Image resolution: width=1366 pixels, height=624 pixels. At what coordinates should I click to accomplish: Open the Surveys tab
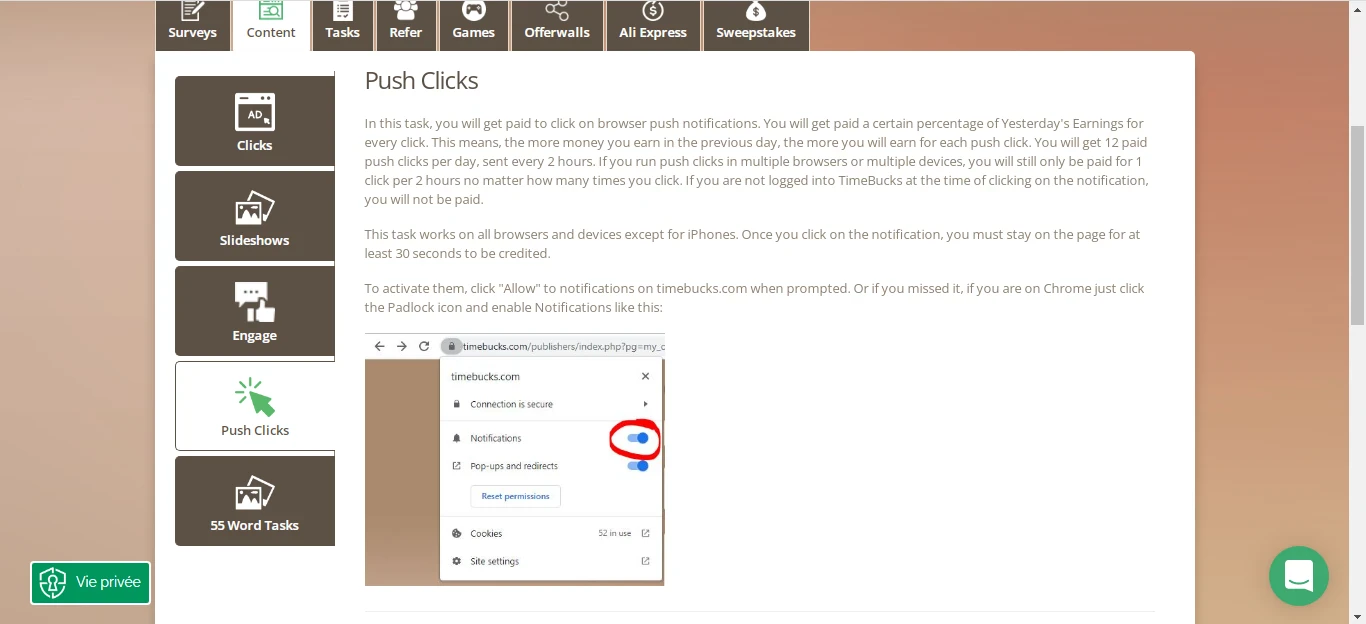pyautogui.click(x=193, y=25)
